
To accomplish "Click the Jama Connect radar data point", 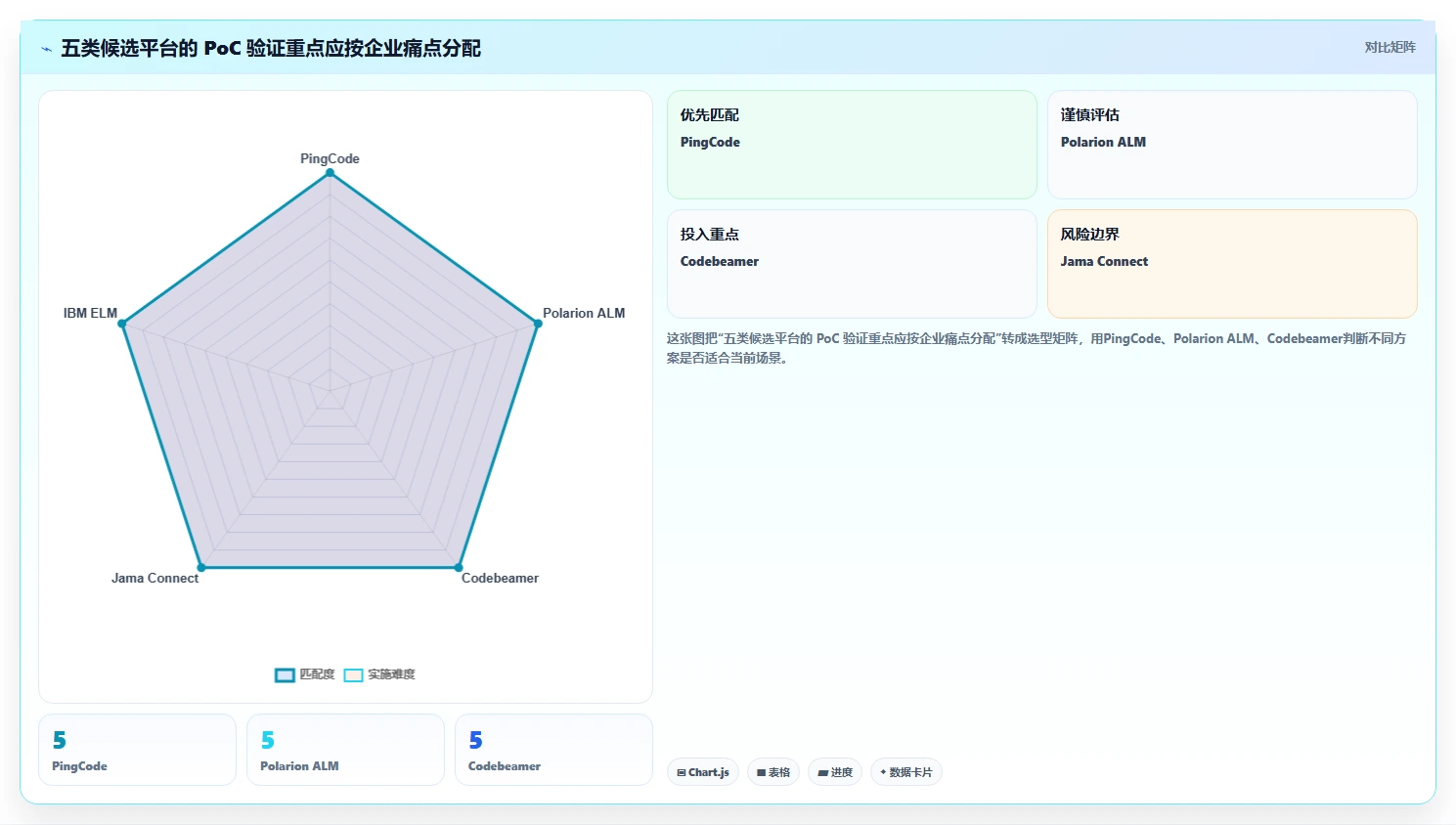I will pyautogui.click(x=201, y=567).
